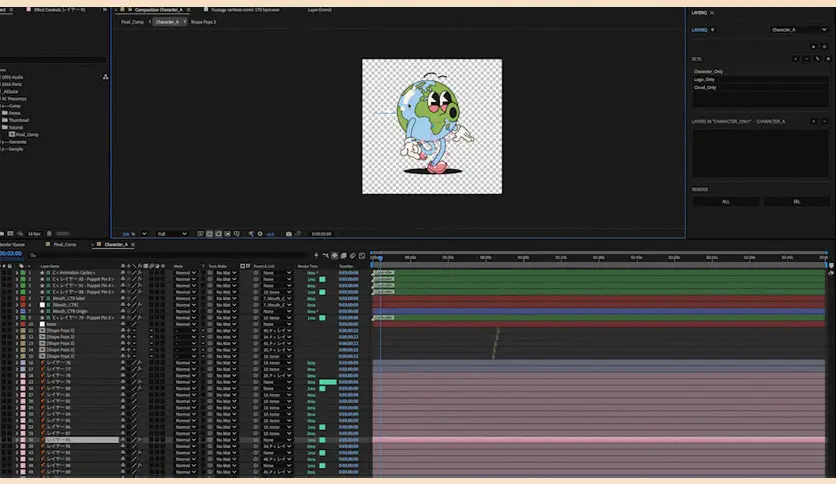836x484 pixels.
Task: Click green label color of layer 1
Action: 23,273
